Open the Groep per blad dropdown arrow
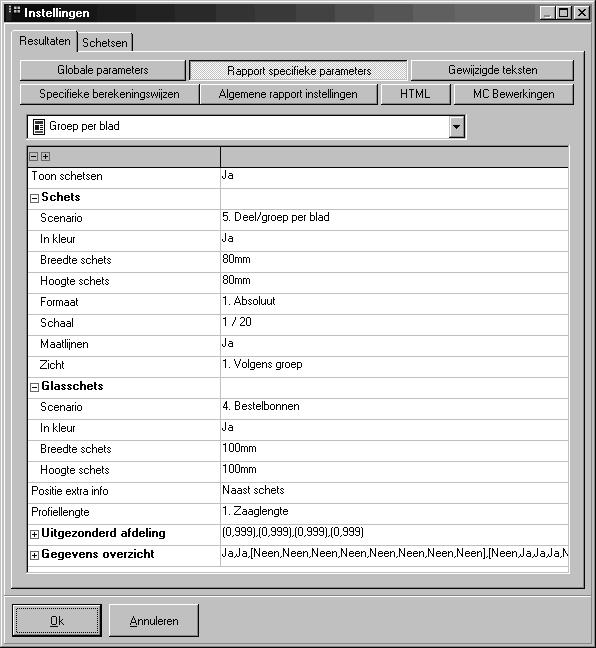Viewport: 596px width, 648px height. (456, 126)
